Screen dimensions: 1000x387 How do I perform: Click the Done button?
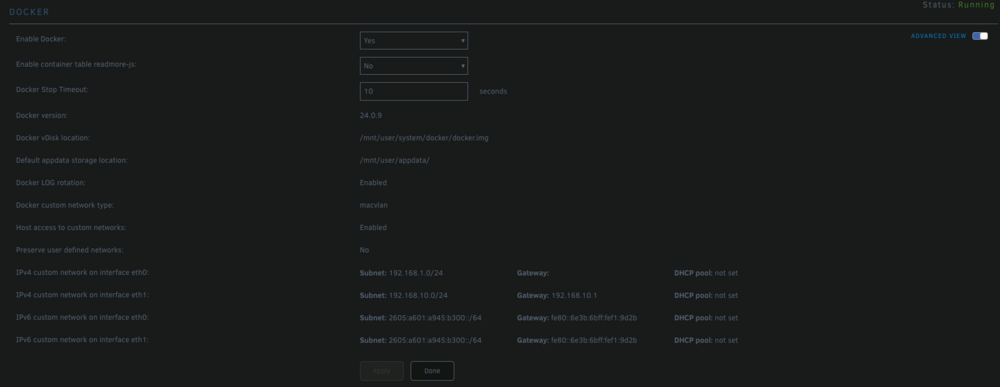pos(432,371)
